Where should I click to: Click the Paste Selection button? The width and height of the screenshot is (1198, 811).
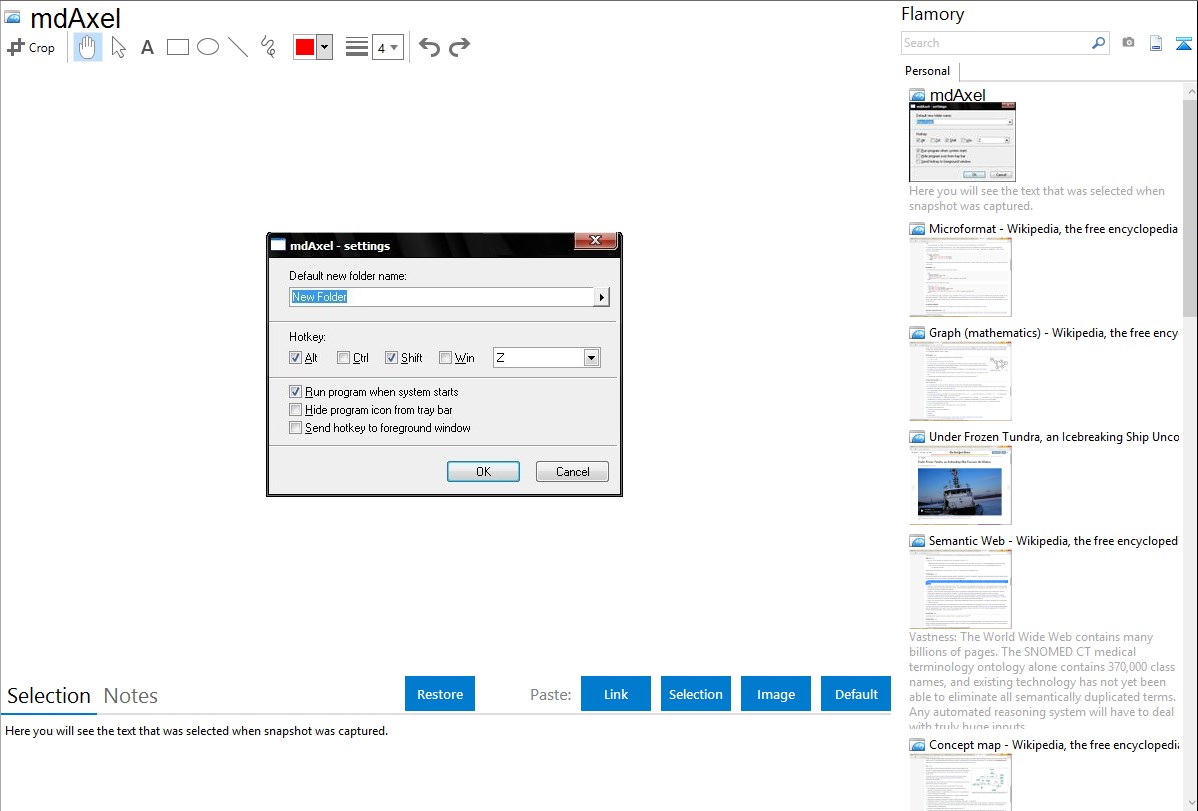point(696,694)
